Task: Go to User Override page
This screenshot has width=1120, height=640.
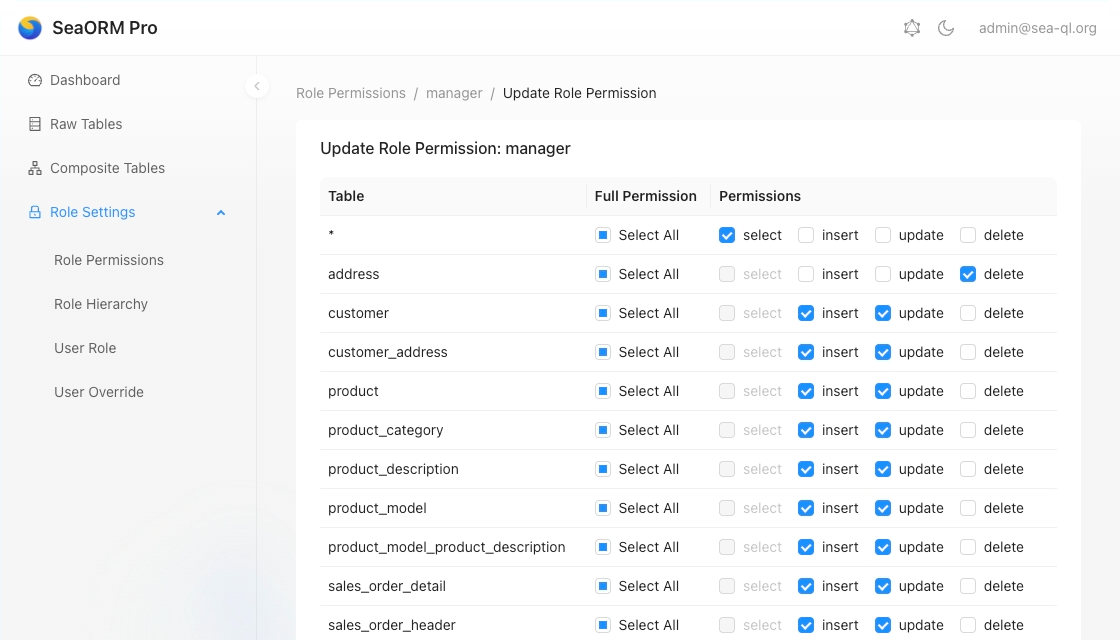Action: tap(99, 392)
